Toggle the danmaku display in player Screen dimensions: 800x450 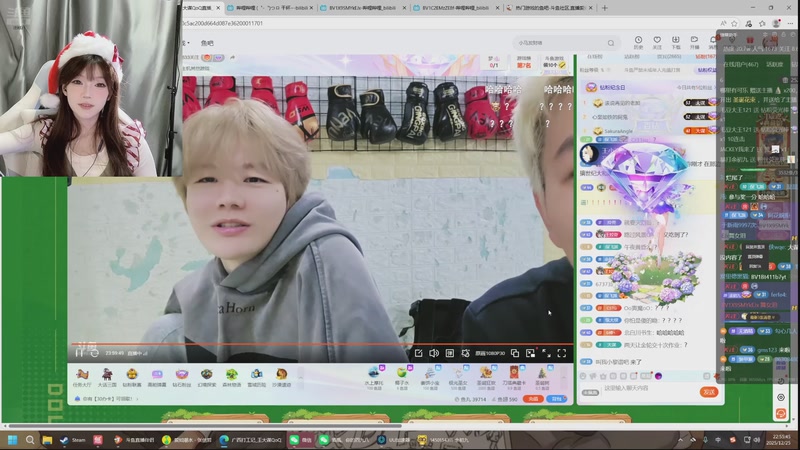pos(449,353)
